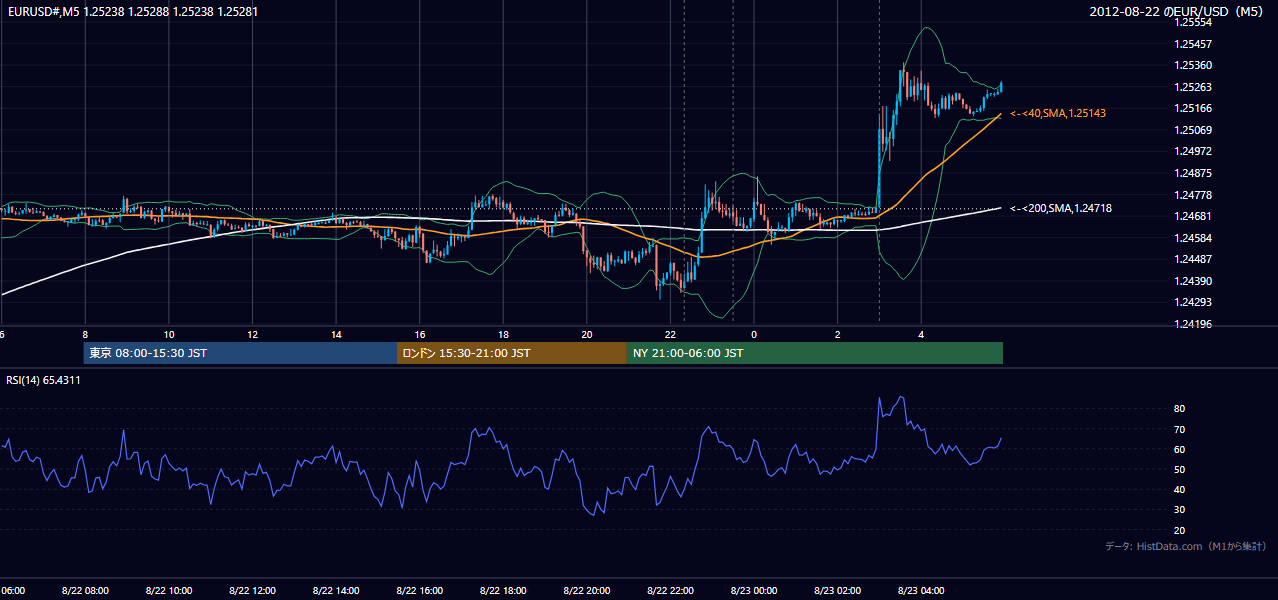Select the 200 SMA label 1.24718
The height and width of the screenshot is (600, 1278).
coord(1061,208)
